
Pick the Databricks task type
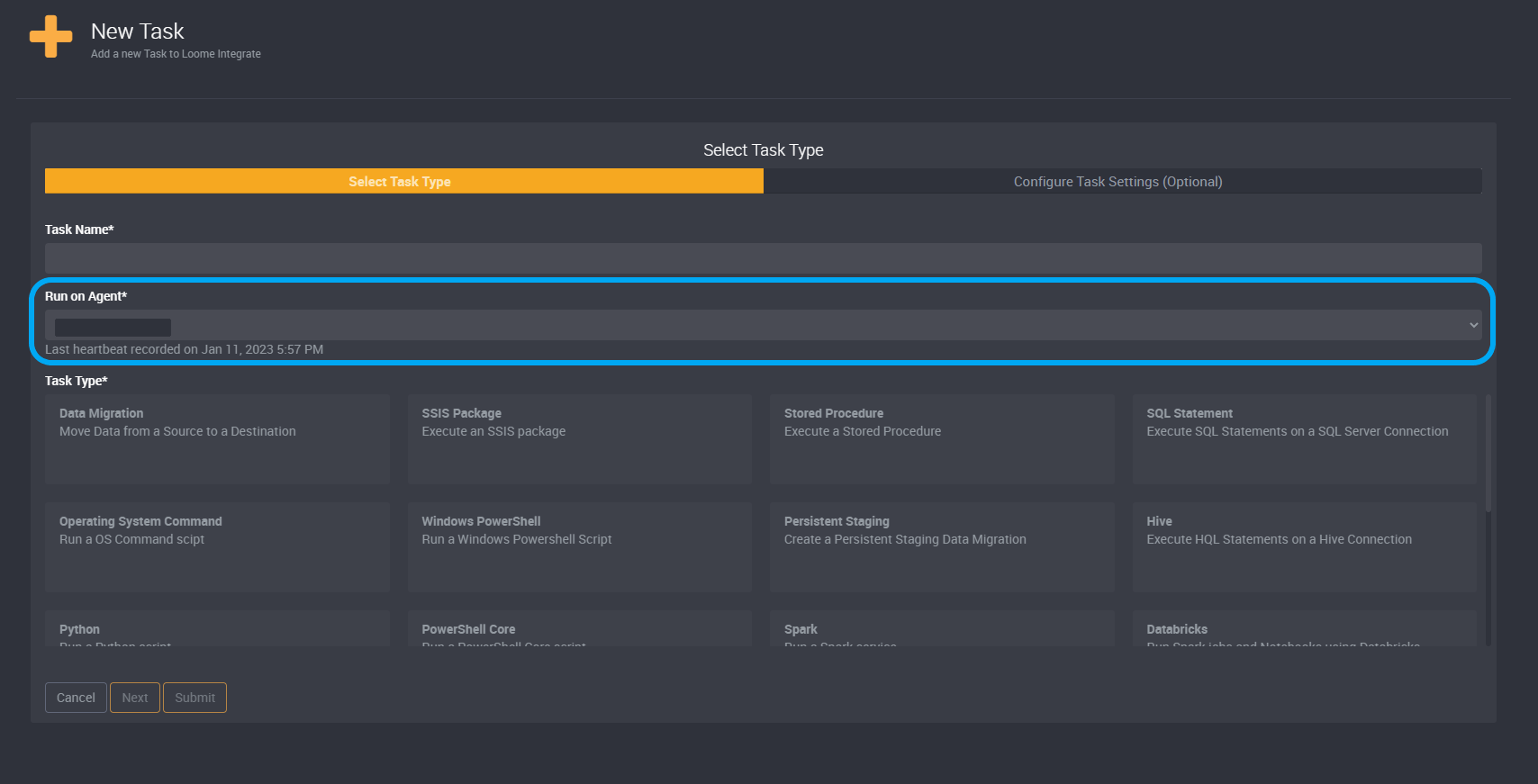pyautogui.click(x=1305, y=628)
